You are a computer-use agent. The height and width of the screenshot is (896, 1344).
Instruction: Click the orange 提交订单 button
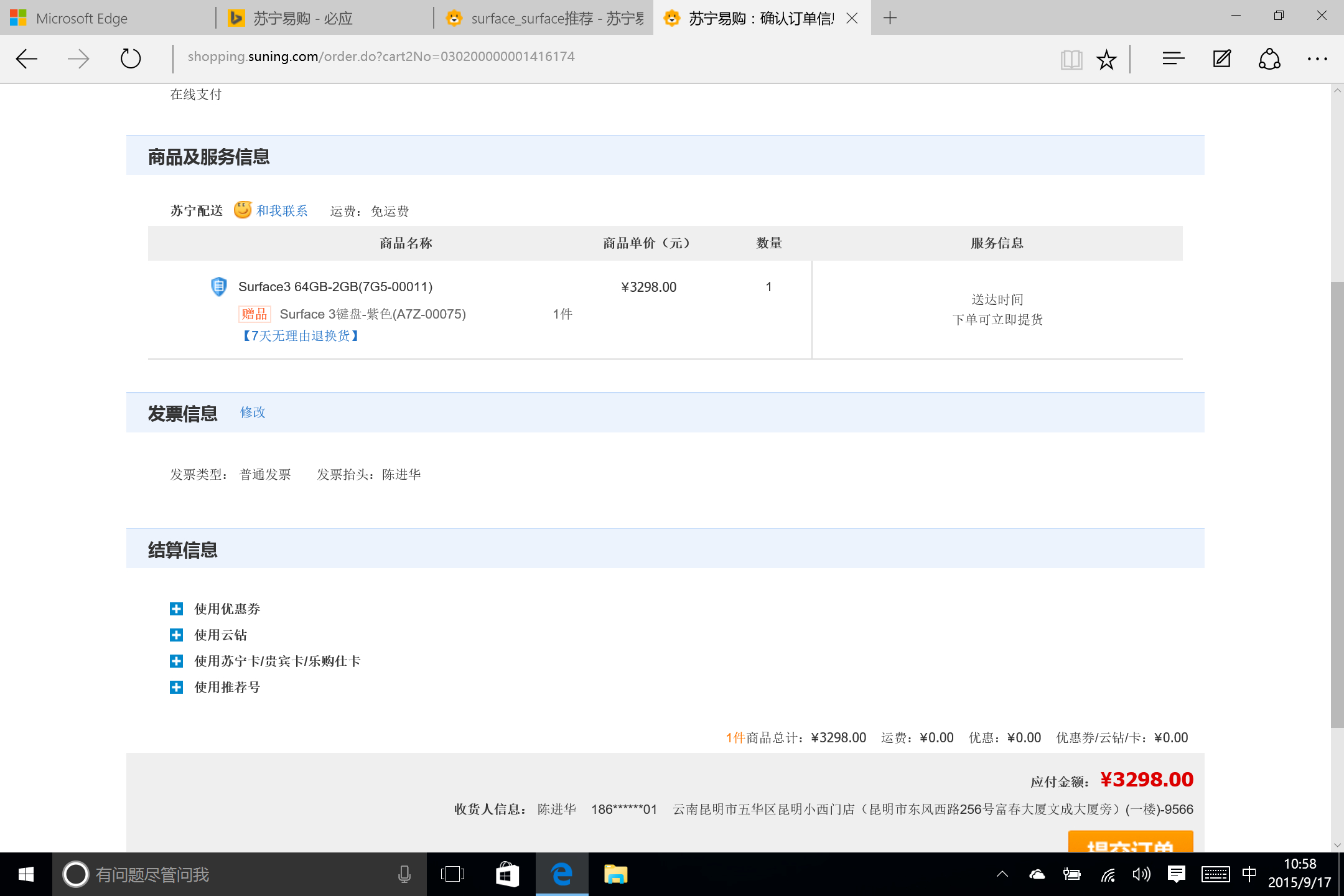click(1130, 841)
